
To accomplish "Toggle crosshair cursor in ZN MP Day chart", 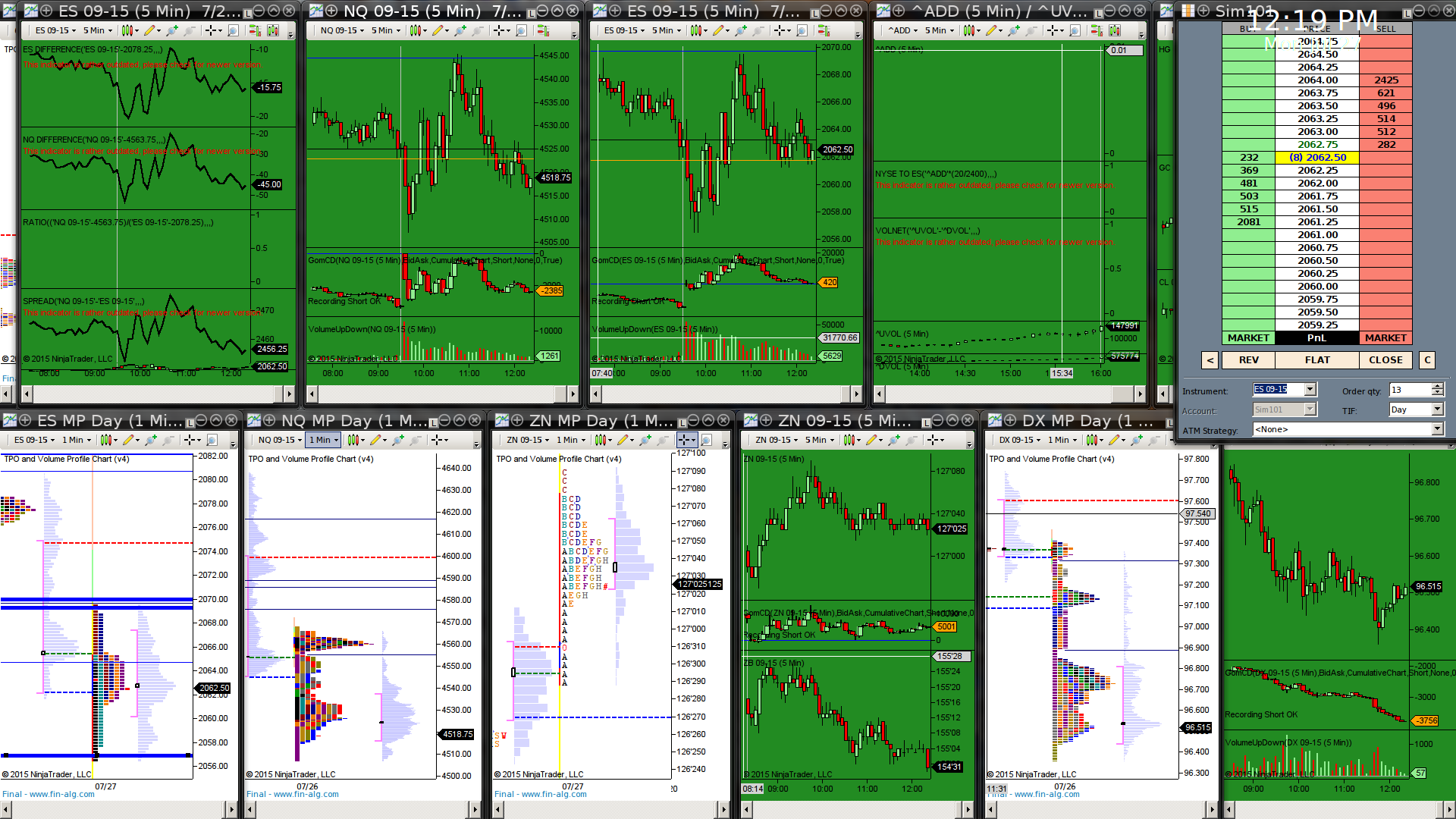I will 685,440.
